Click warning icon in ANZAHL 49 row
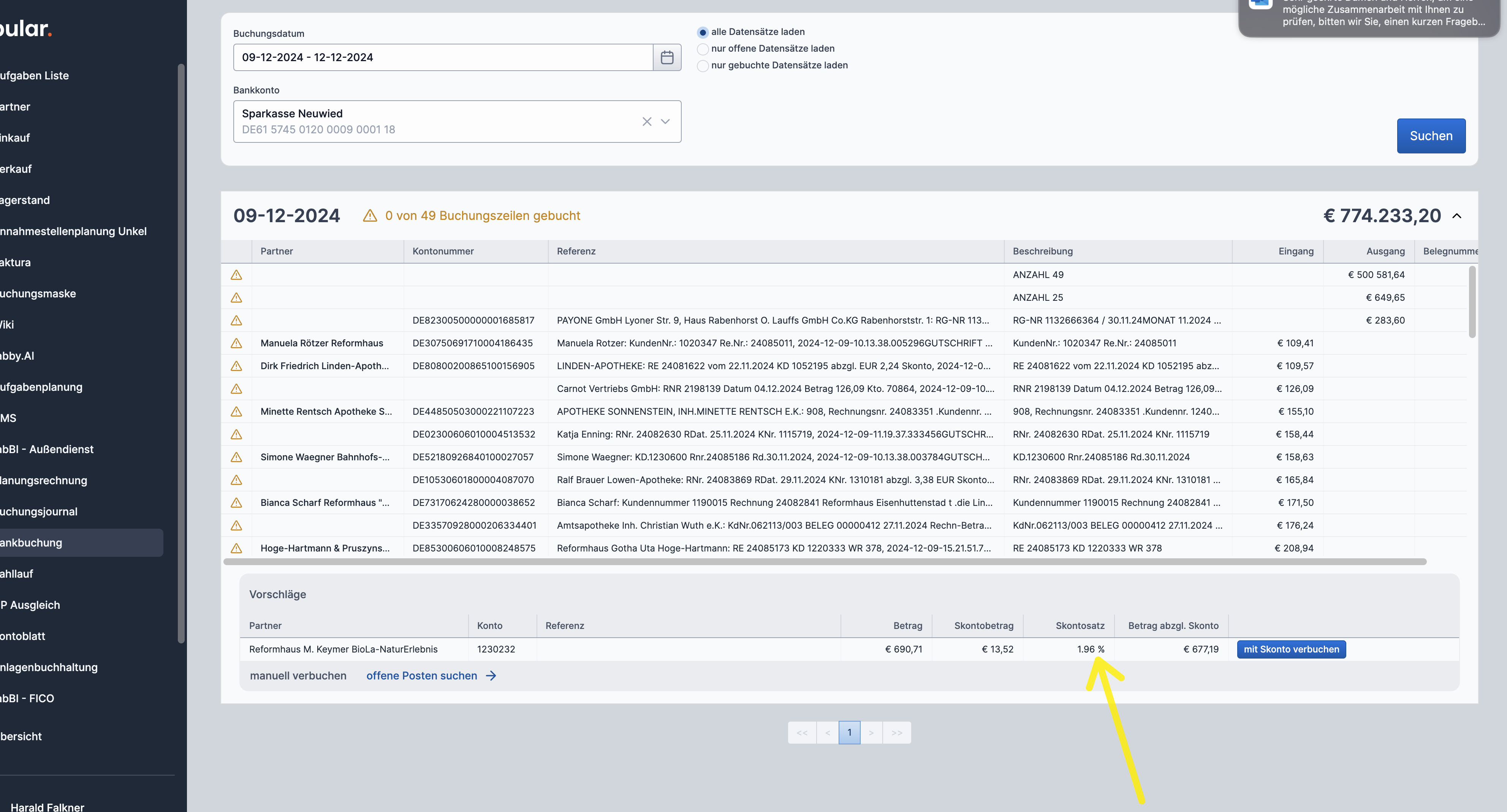Screen dimensions: 1507x812 (x=236, y=275)
